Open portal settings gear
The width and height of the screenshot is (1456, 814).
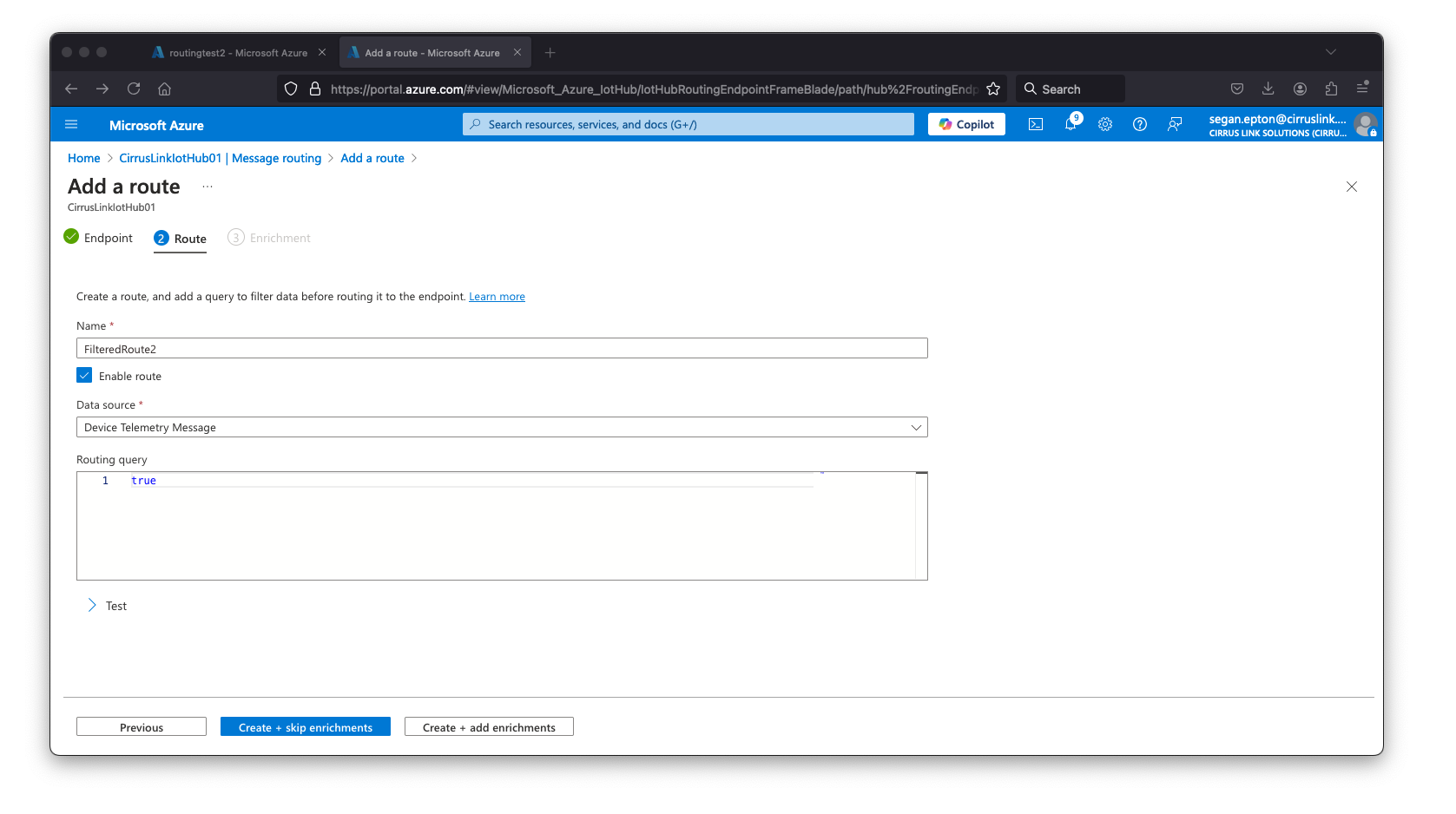(x=1105, y=125)
